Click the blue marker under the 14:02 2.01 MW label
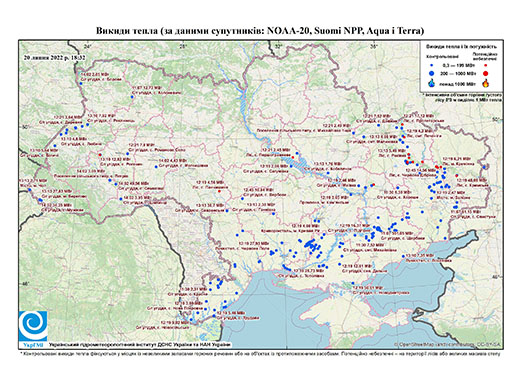The width and height of the screenshot is (520, 368). point(81,83)
